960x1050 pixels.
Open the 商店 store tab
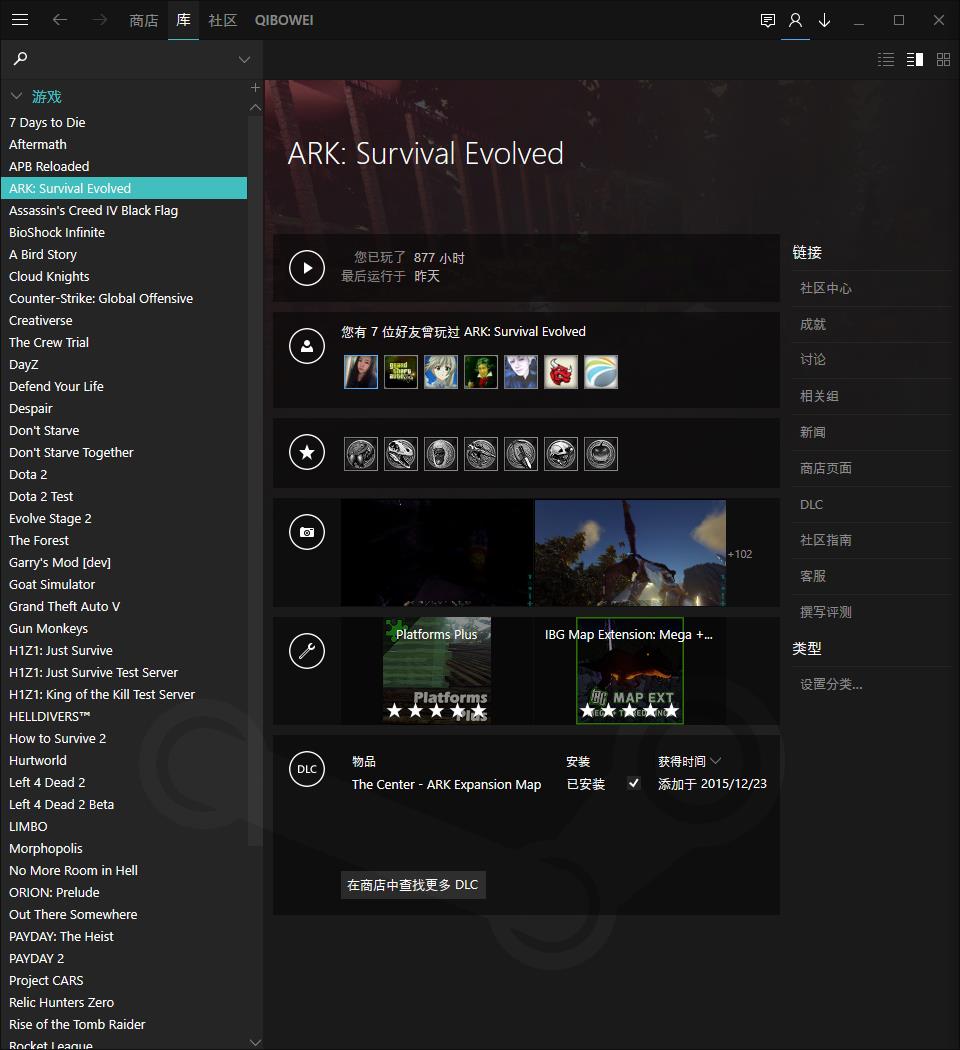(144, 20)
